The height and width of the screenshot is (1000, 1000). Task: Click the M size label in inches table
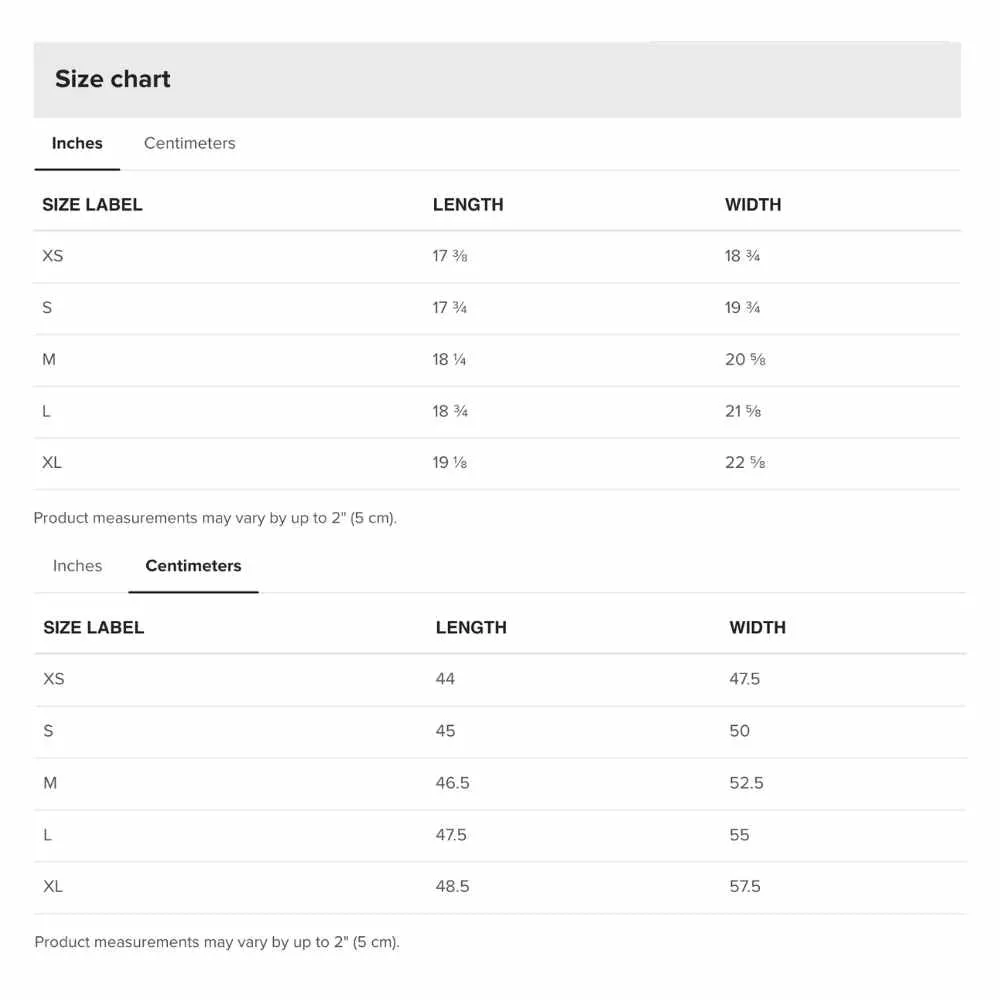tap(49, 360)
